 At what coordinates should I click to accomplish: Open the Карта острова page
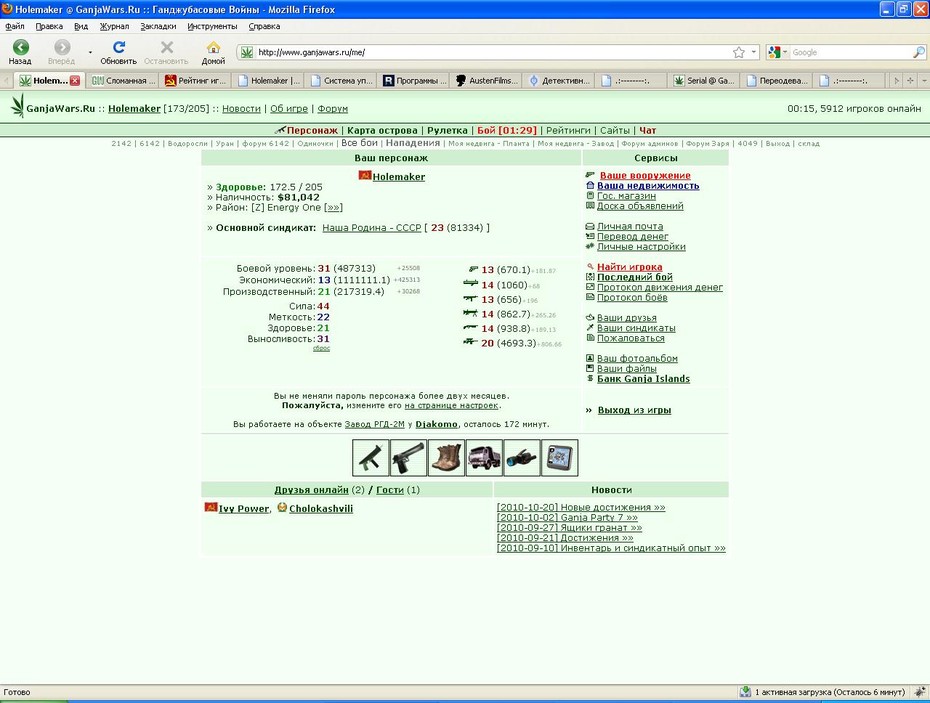click(x=383, y=130)
